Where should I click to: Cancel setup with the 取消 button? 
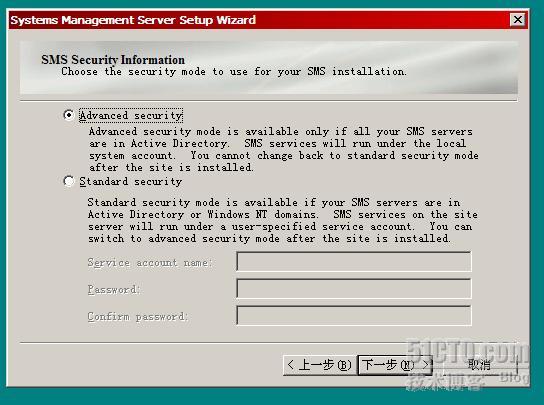[480, 365]
